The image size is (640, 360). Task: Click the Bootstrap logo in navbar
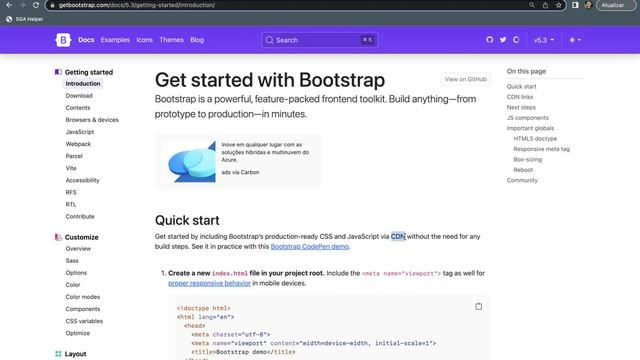coord(63,40)
